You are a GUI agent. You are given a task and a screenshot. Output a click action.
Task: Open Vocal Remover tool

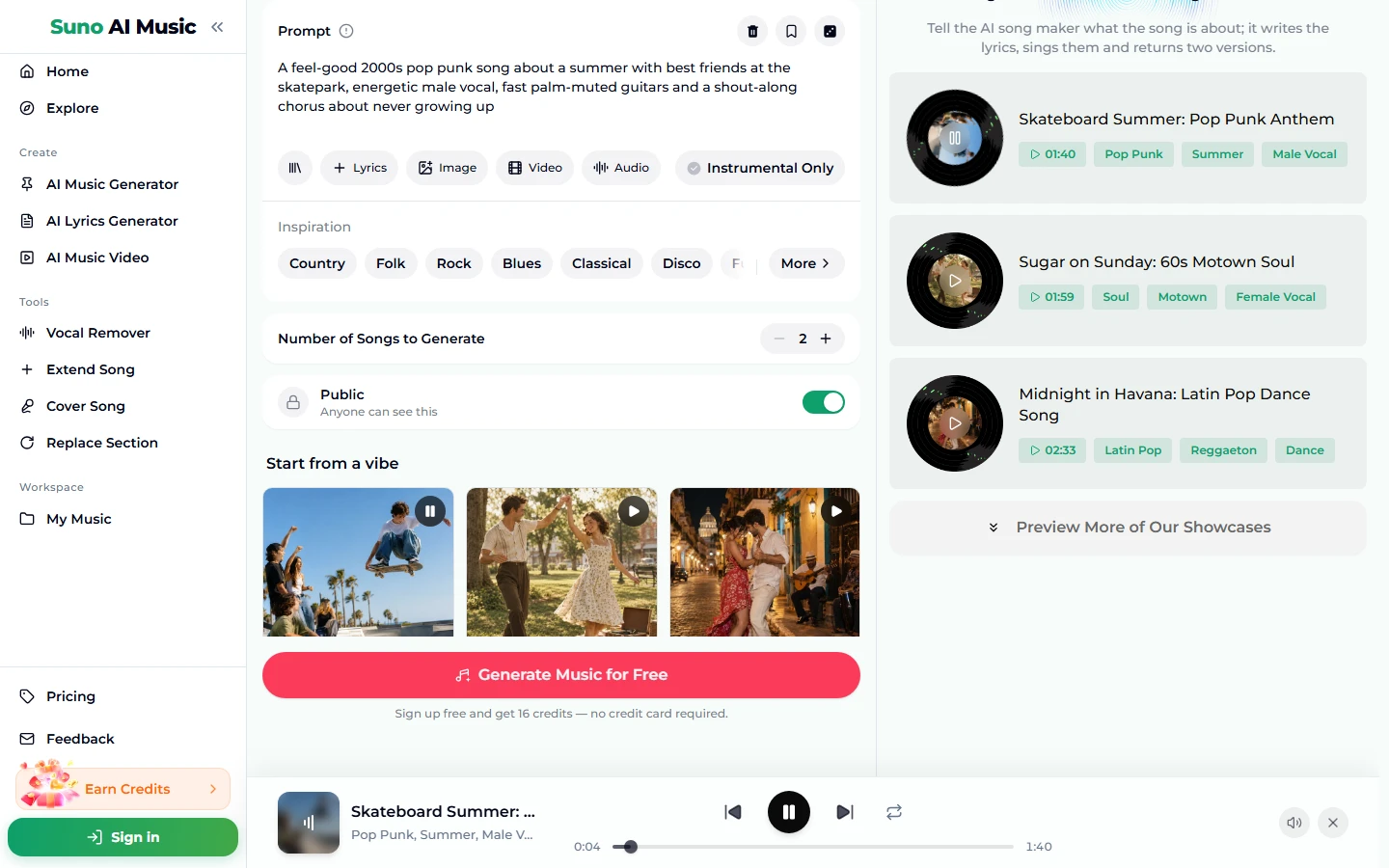click(x=98, y=333)
